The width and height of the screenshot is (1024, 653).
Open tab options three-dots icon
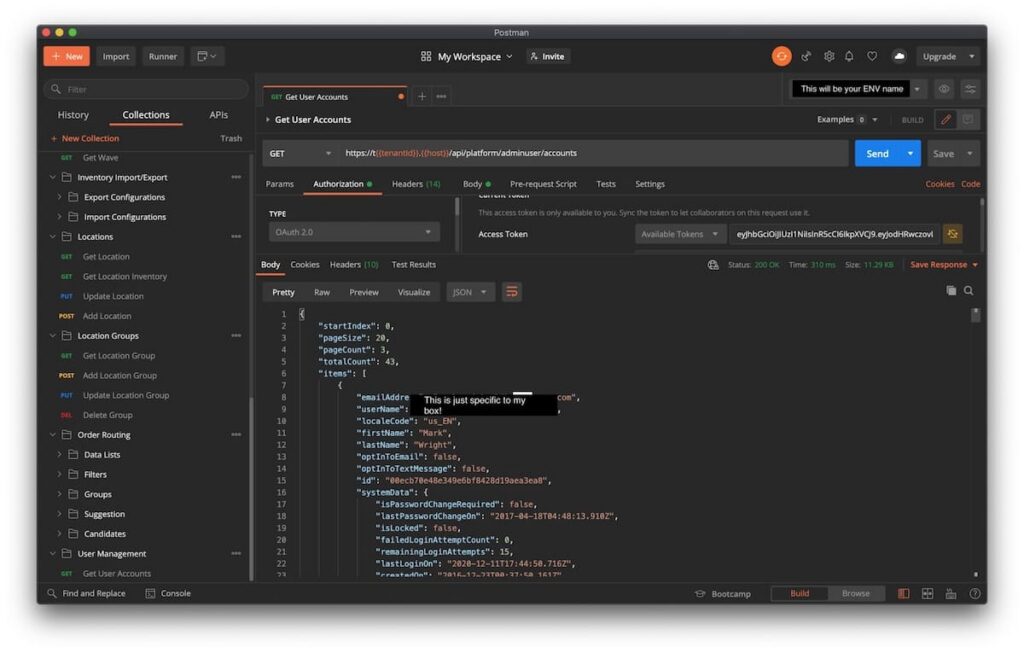[x=441, y=97]
